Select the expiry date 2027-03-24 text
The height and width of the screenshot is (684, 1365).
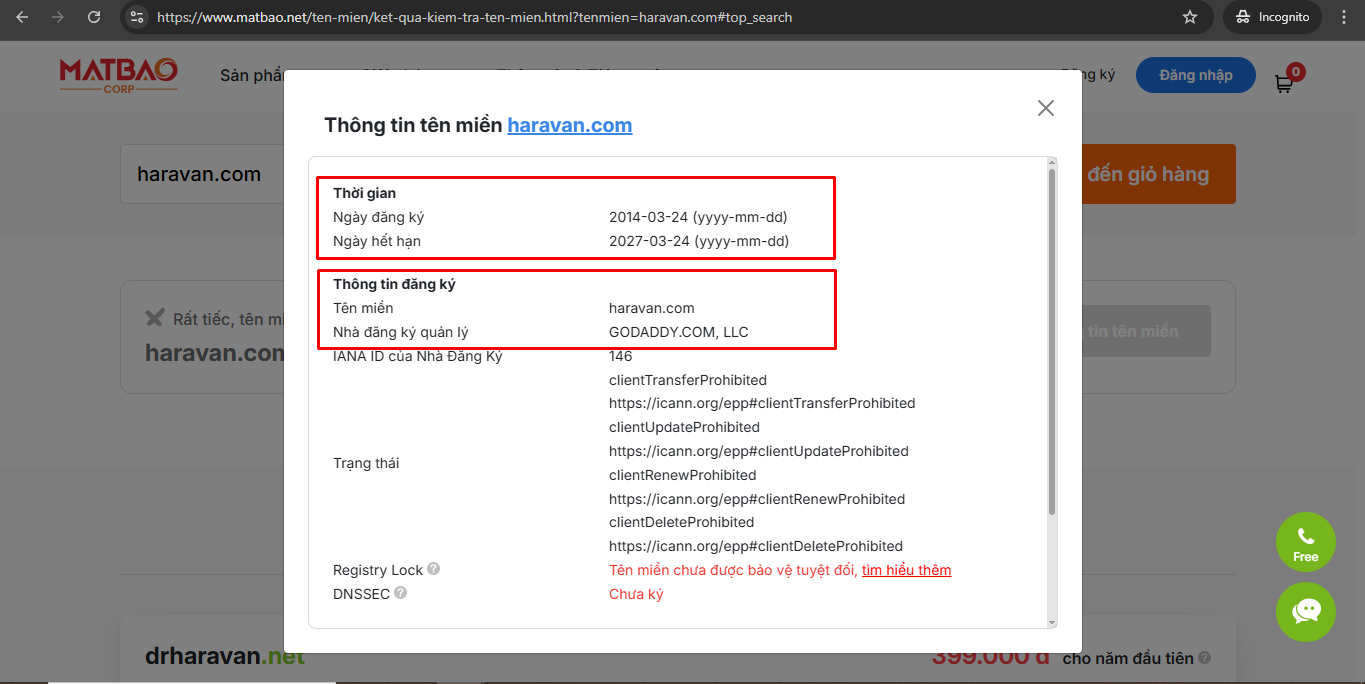[x=698, y=241]
